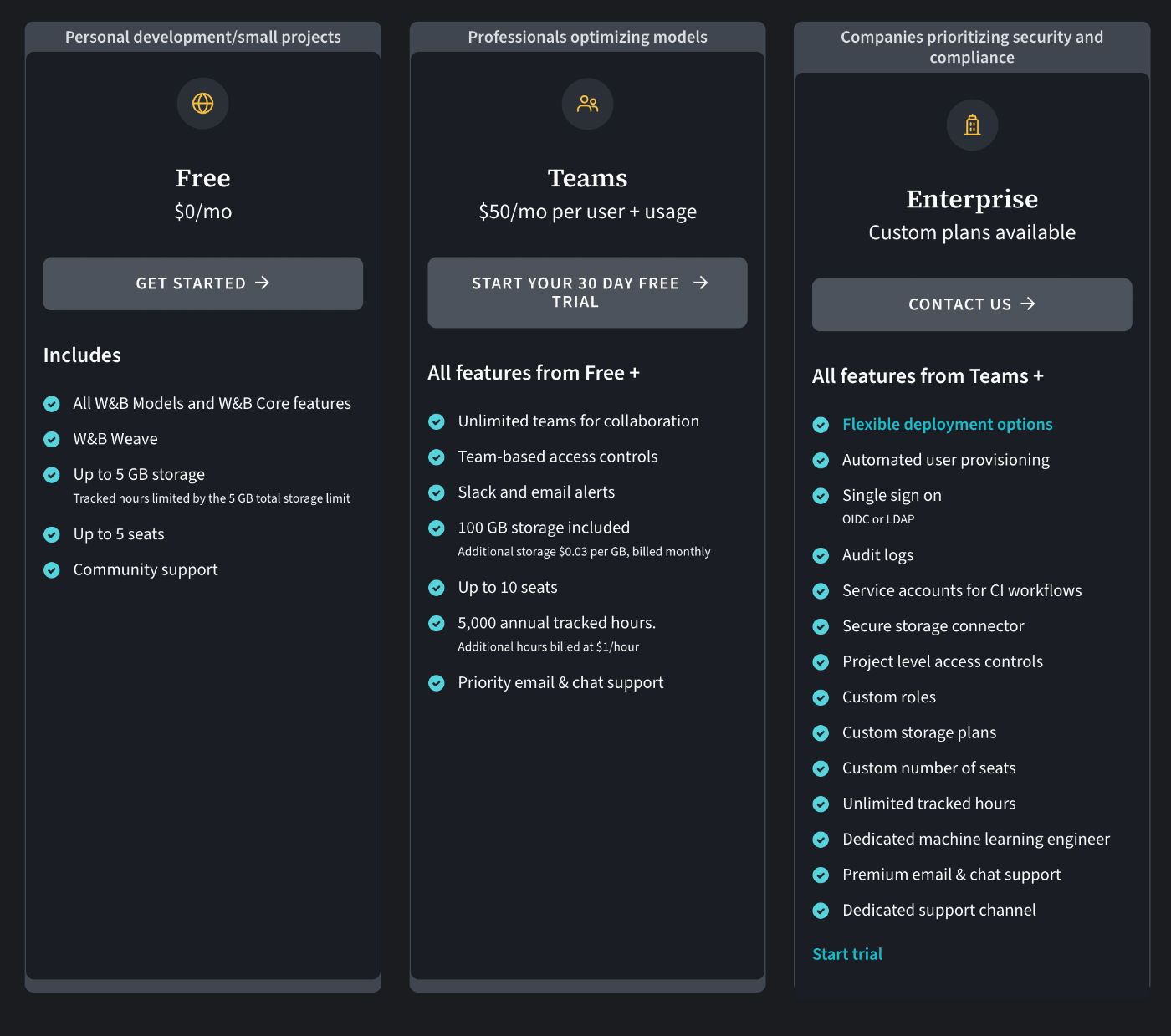The width and height of the screenshot is (1171, 1036).
Task: Click Up to 10 seats text
Action: click(x=508, y=588)
